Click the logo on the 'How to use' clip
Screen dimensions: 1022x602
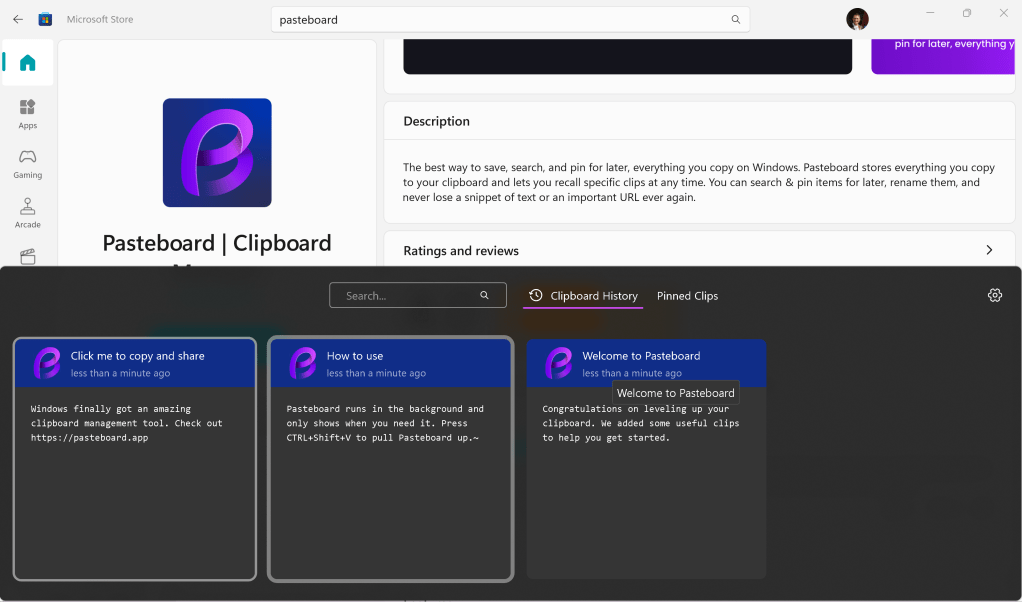click(303, 363)
